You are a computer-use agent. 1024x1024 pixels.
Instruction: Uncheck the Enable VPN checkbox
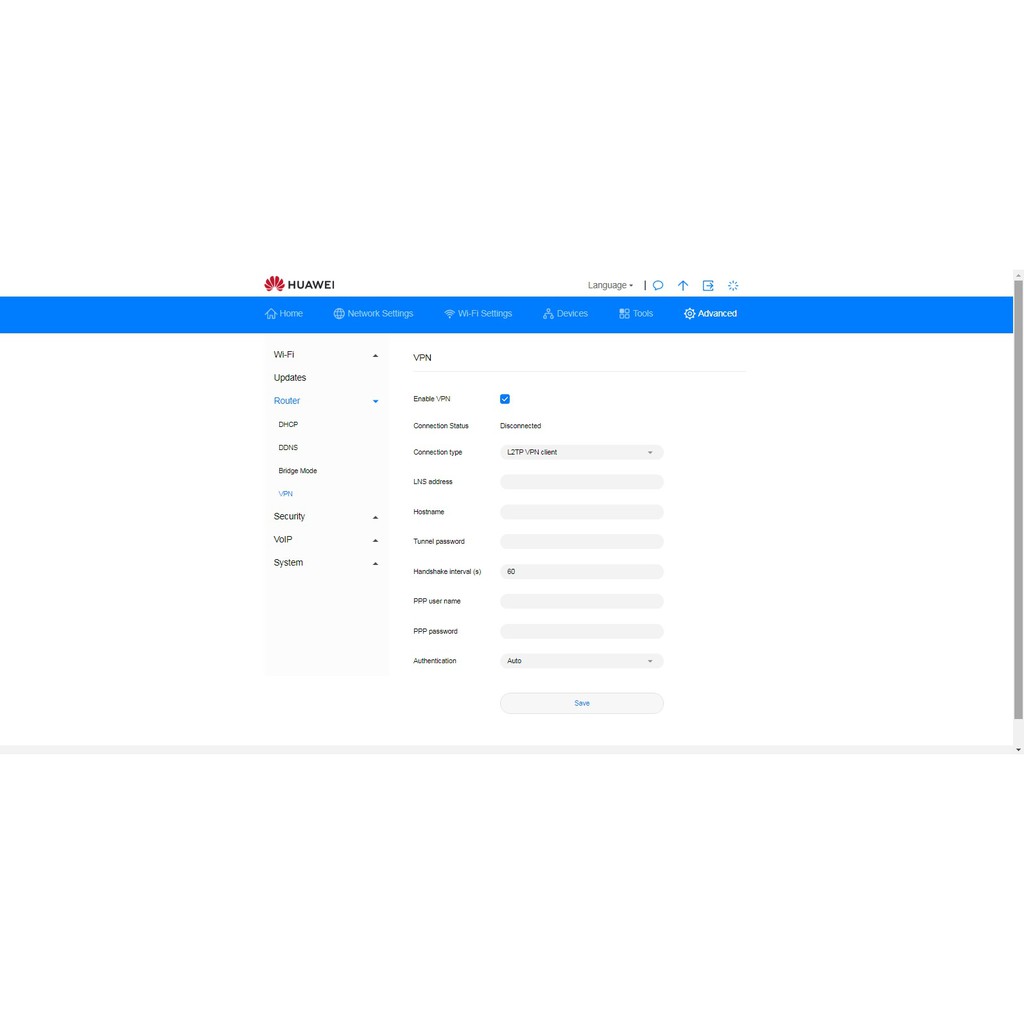click(x=505, y=399)
